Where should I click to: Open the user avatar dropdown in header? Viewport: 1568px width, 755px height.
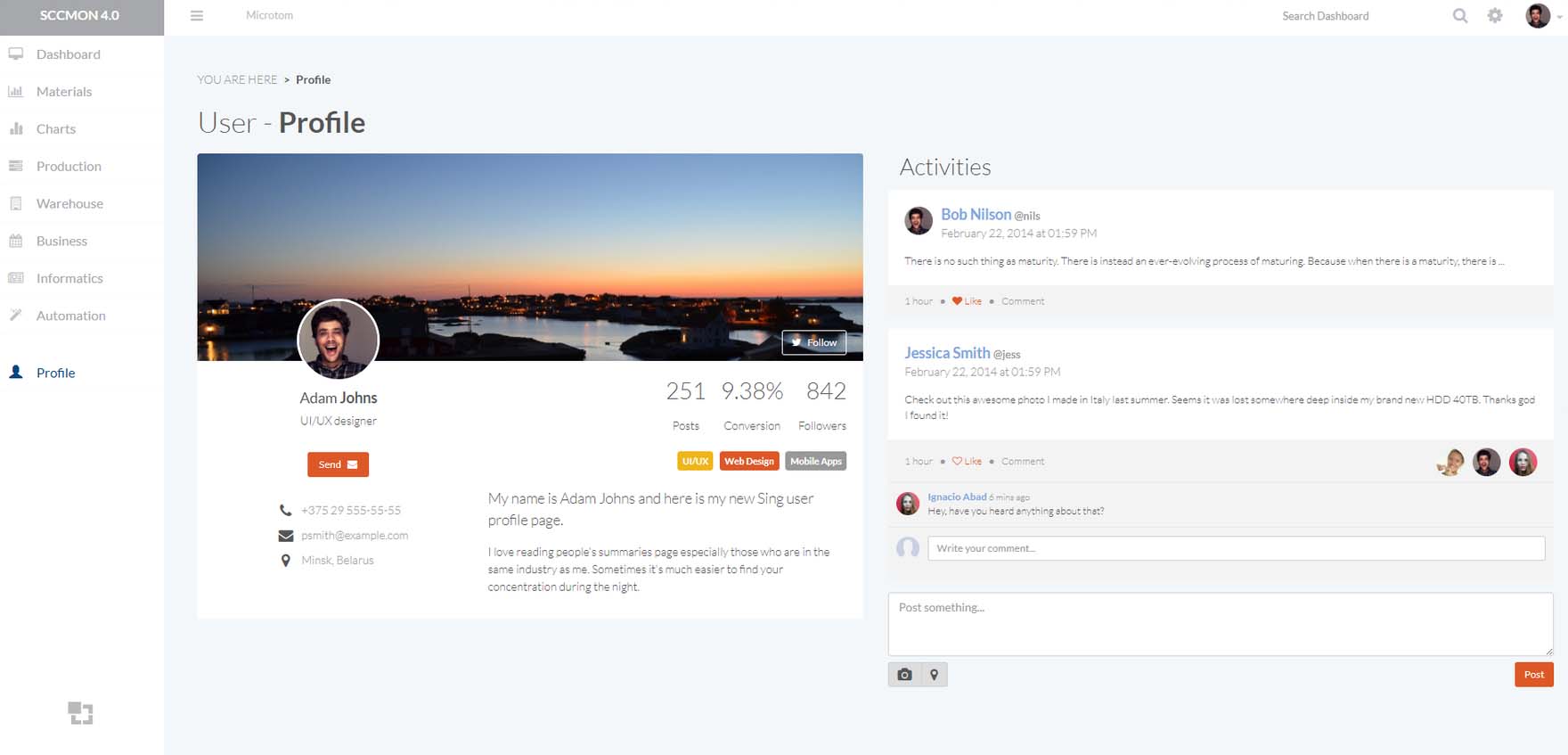tap(1544, 15)
